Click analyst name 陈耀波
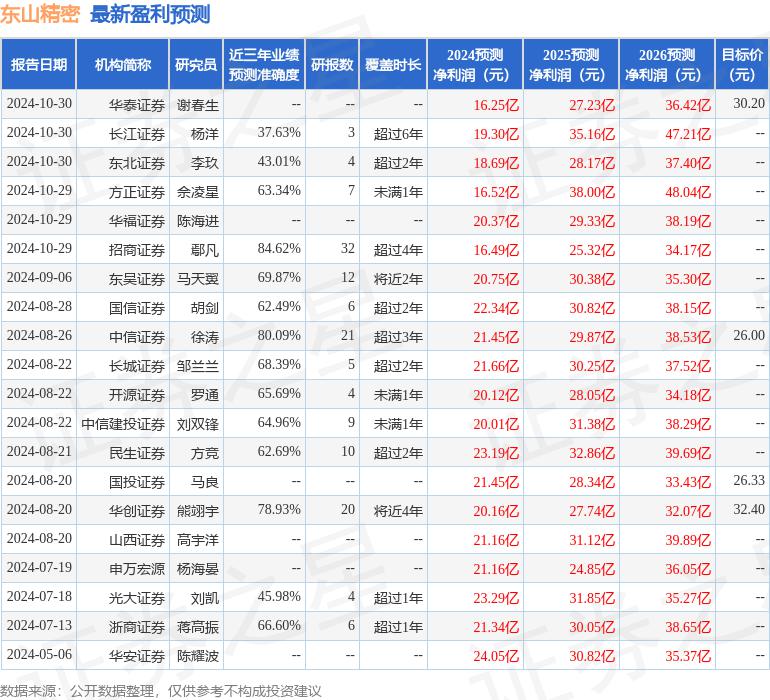Viewport: 770px width, 700px height. 197,656
